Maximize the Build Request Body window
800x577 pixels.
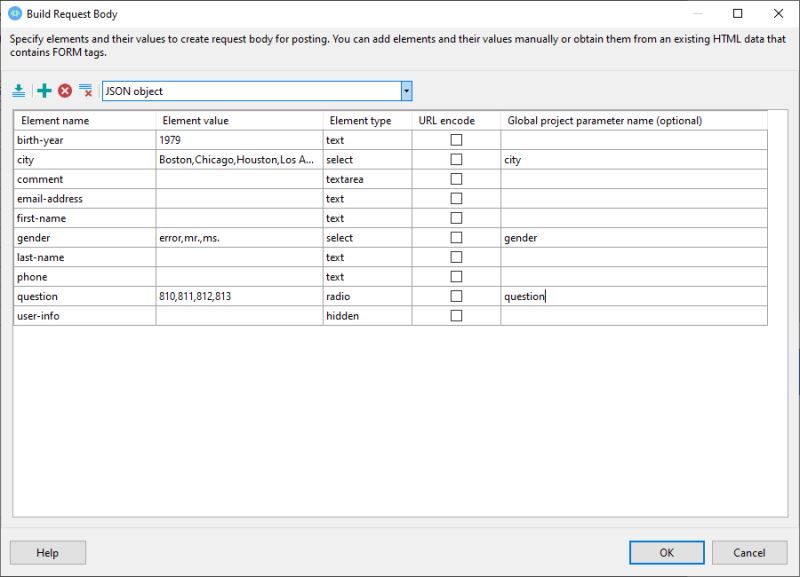pyautogui.click(x=737, y=13)
